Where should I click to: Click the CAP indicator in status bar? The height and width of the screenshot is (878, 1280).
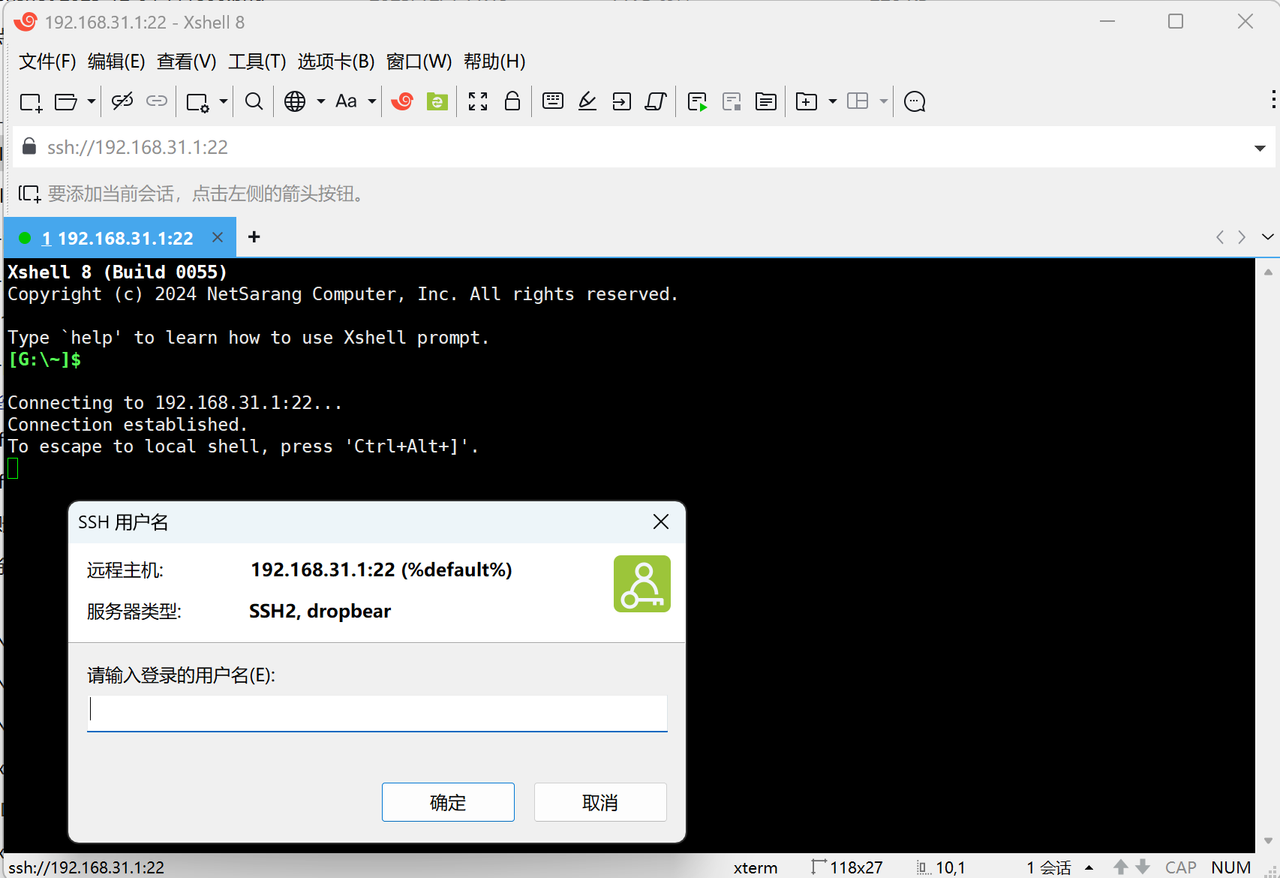click(x=1180, y=867)
